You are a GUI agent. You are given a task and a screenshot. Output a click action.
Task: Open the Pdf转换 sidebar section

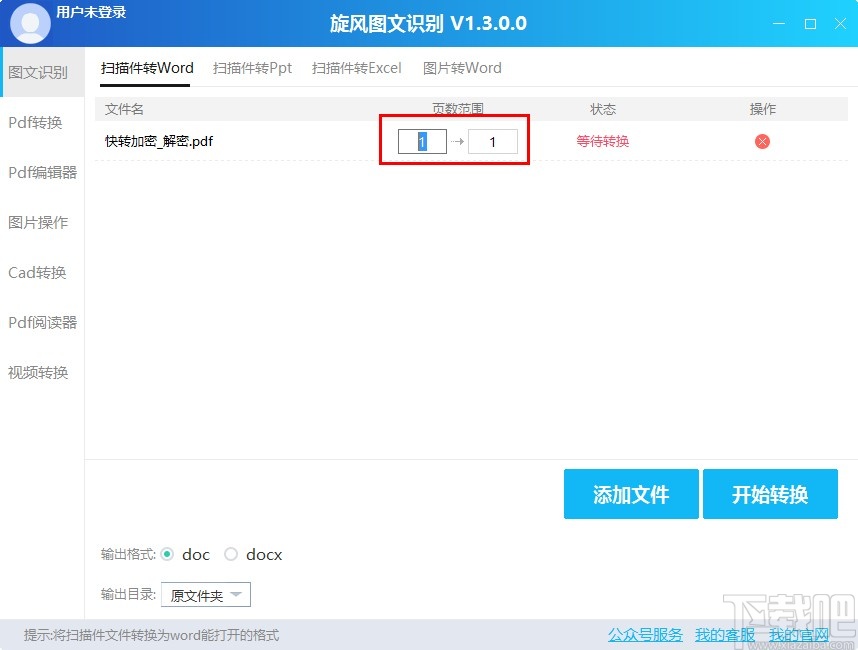point(40,122)
